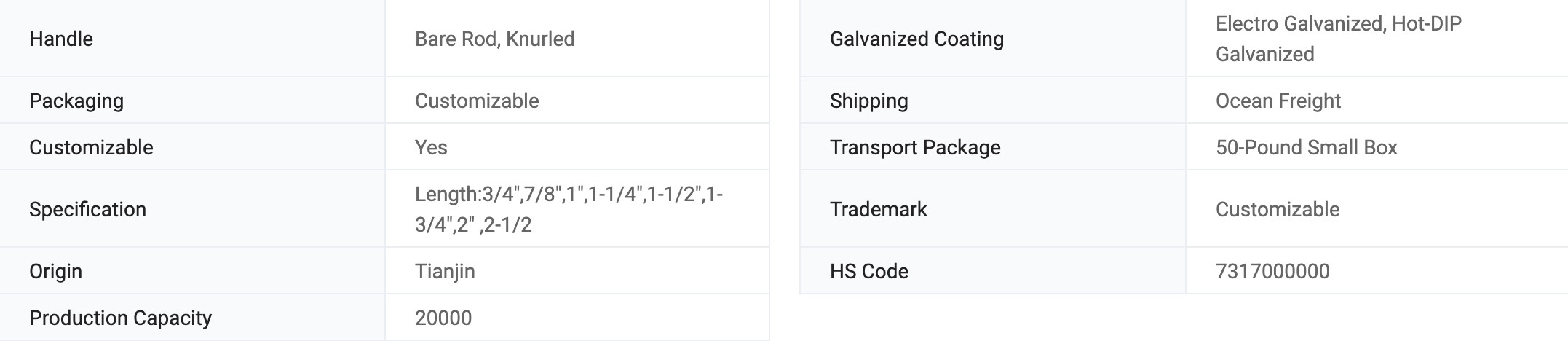Select the "Electro Galvanized, Hot-DIP Galvanized" value
Image resolution: width=1568 pixels, height=341 pixels.
[x=1338, y=39]
